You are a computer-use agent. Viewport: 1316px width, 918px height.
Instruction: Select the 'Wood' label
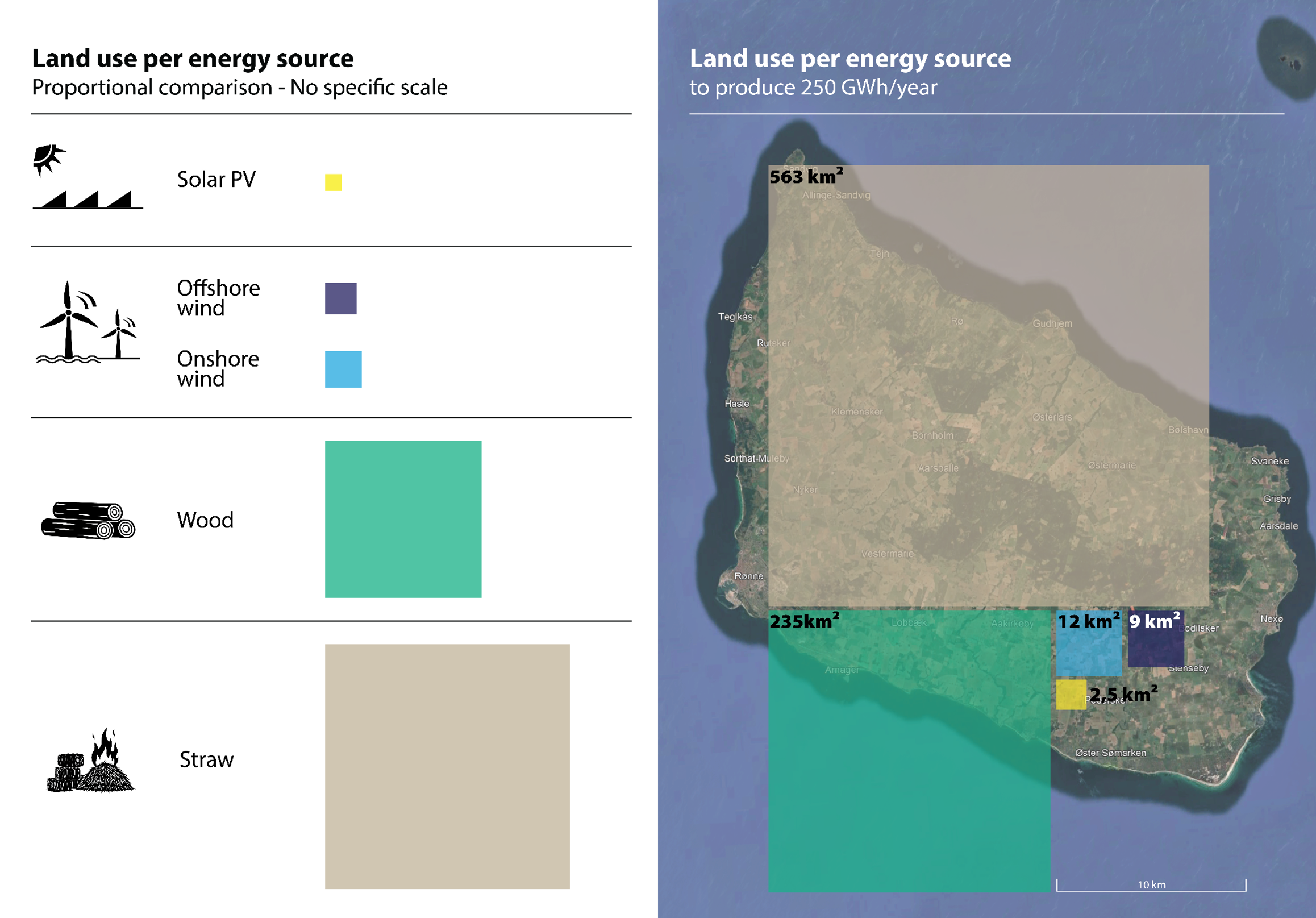(x=205, y=520)
